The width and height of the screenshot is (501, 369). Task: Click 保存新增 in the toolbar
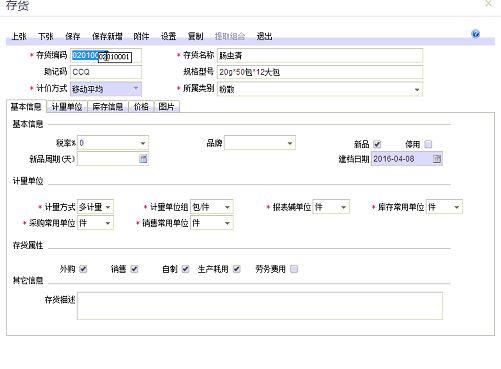click(107, 36)
